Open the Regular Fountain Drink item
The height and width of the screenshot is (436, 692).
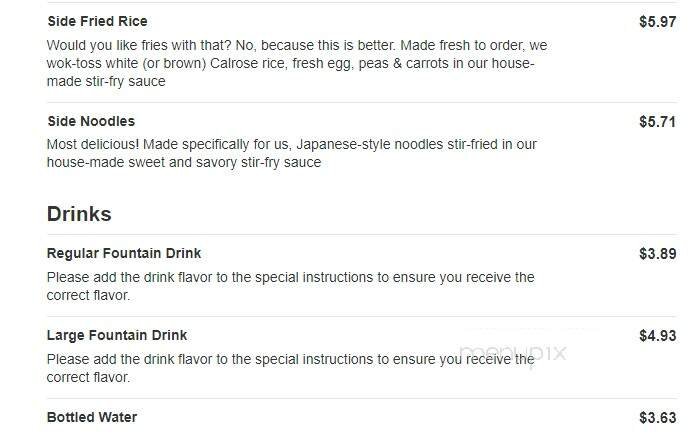(x=124, y=253)
